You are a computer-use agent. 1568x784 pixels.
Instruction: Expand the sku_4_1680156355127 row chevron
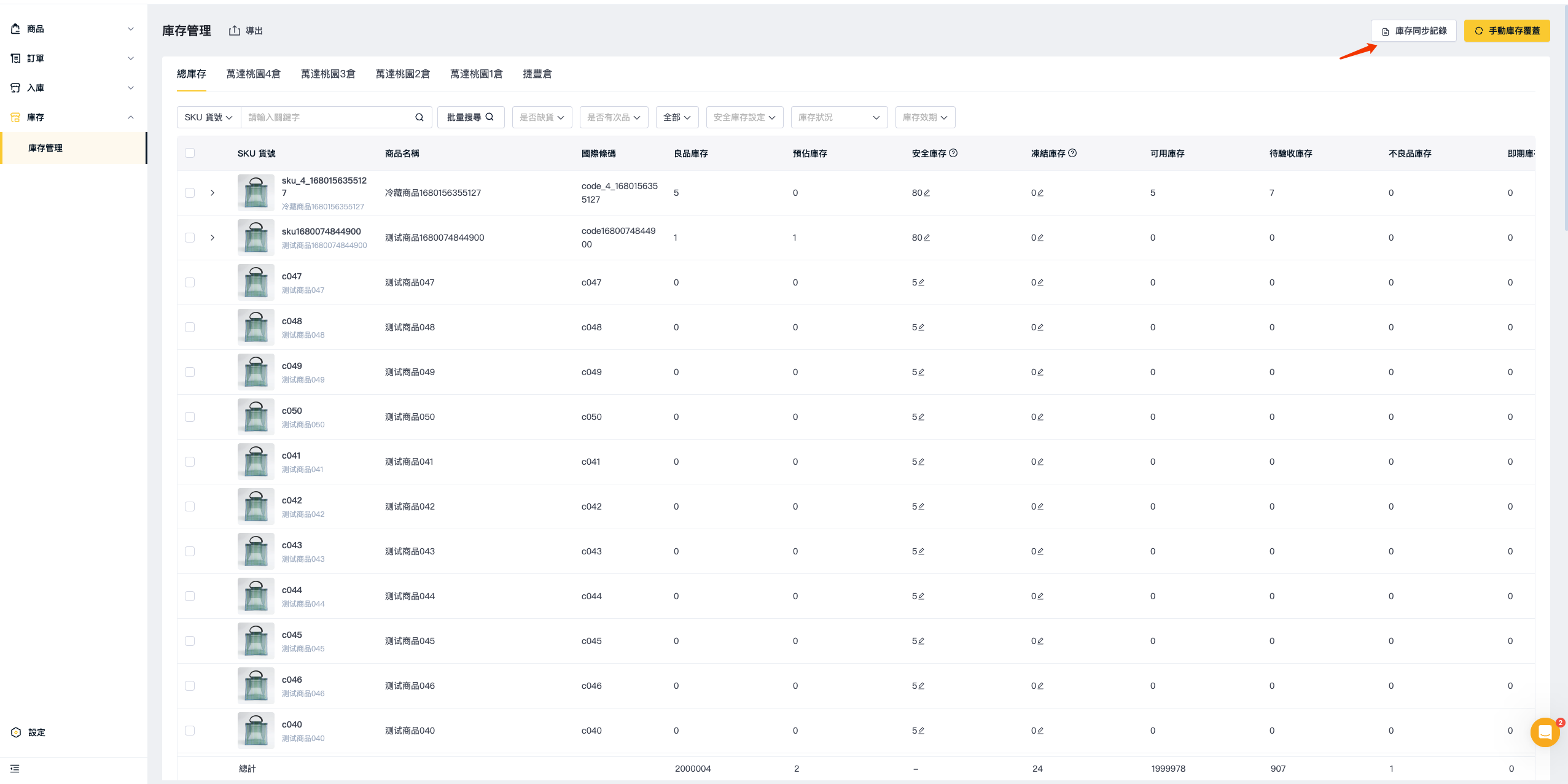coord(213,193)
